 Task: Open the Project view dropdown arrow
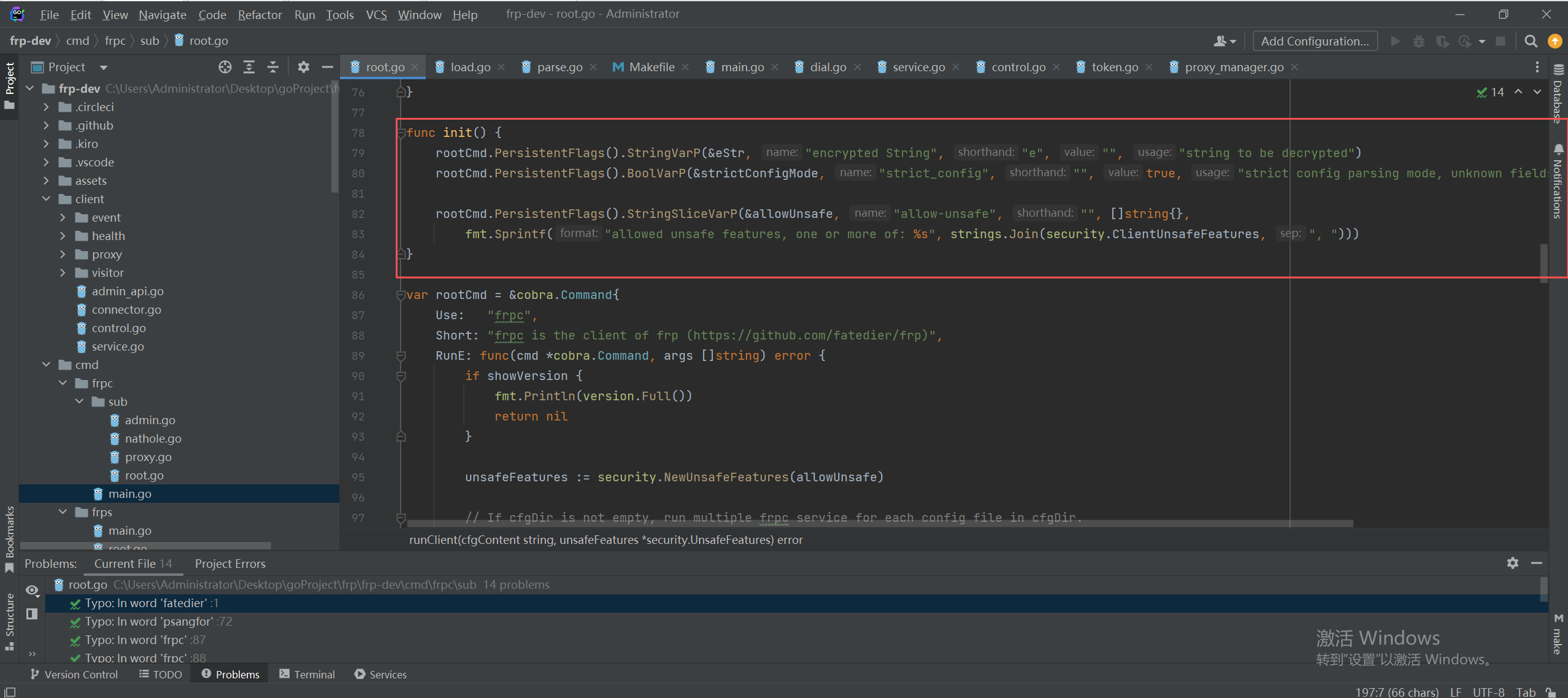point(104,68)
